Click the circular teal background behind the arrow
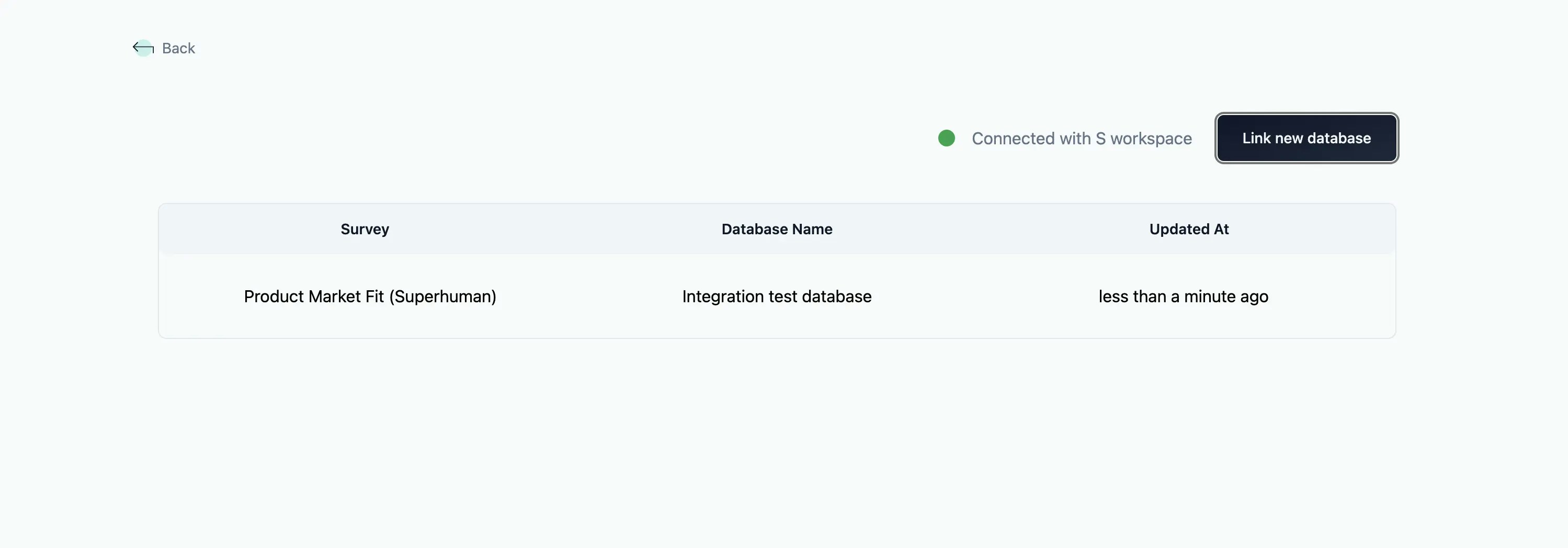The height and width of the screenshot is (548, 1568). click(144, 48)
